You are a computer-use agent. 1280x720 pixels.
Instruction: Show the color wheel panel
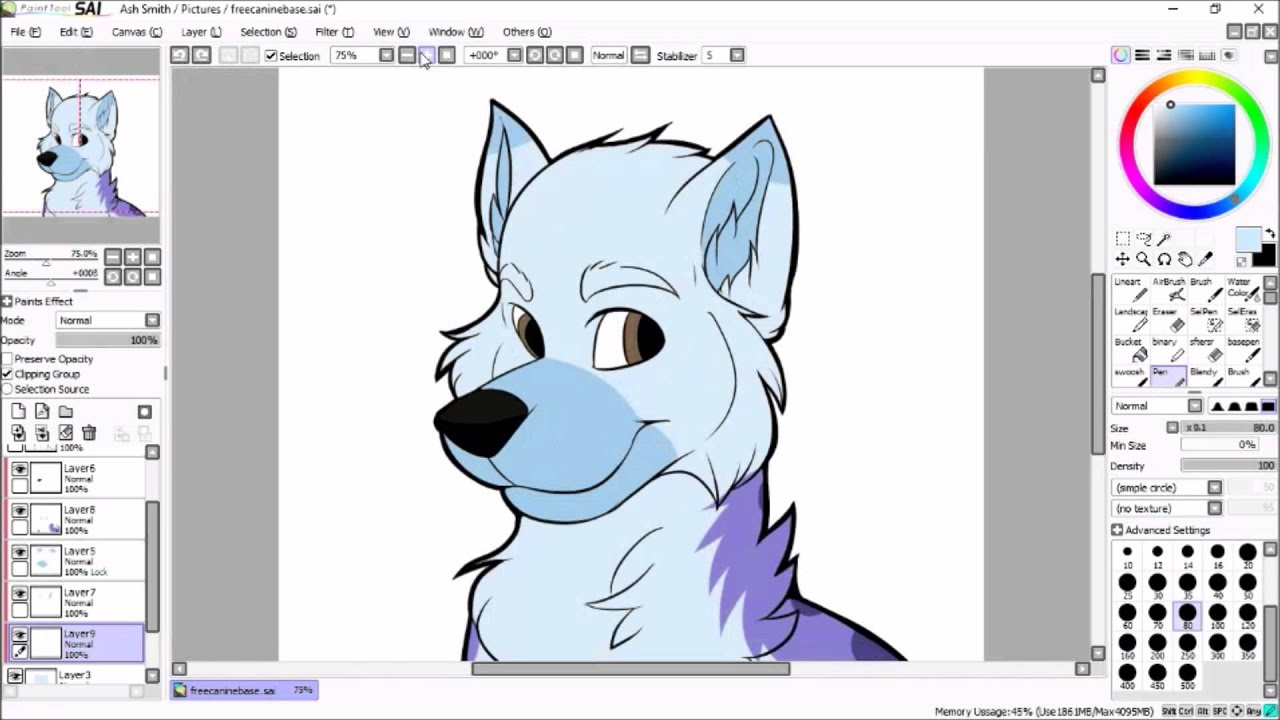tap(1121, 55)
